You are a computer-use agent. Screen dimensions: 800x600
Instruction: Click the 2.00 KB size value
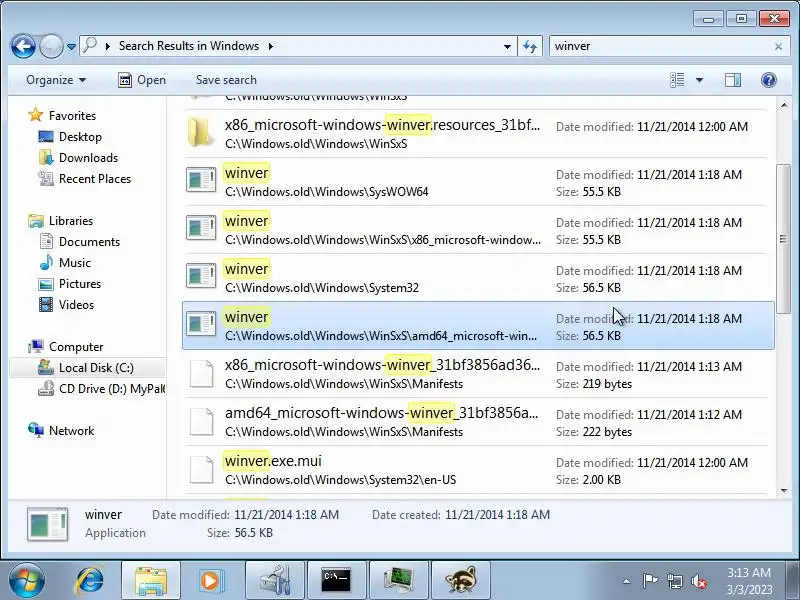(602, 480)
